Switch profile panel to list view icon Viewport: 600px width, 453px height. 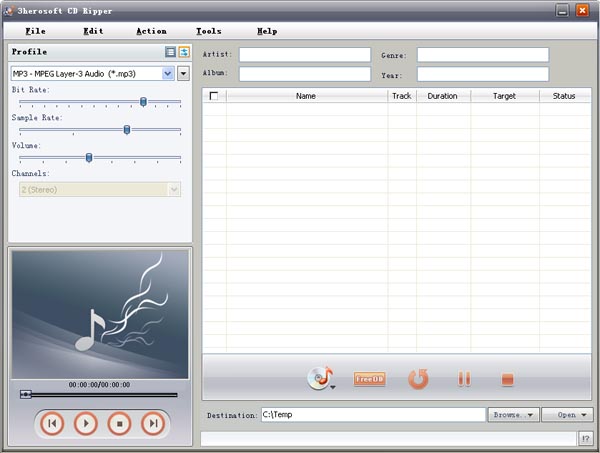[170, 52]
